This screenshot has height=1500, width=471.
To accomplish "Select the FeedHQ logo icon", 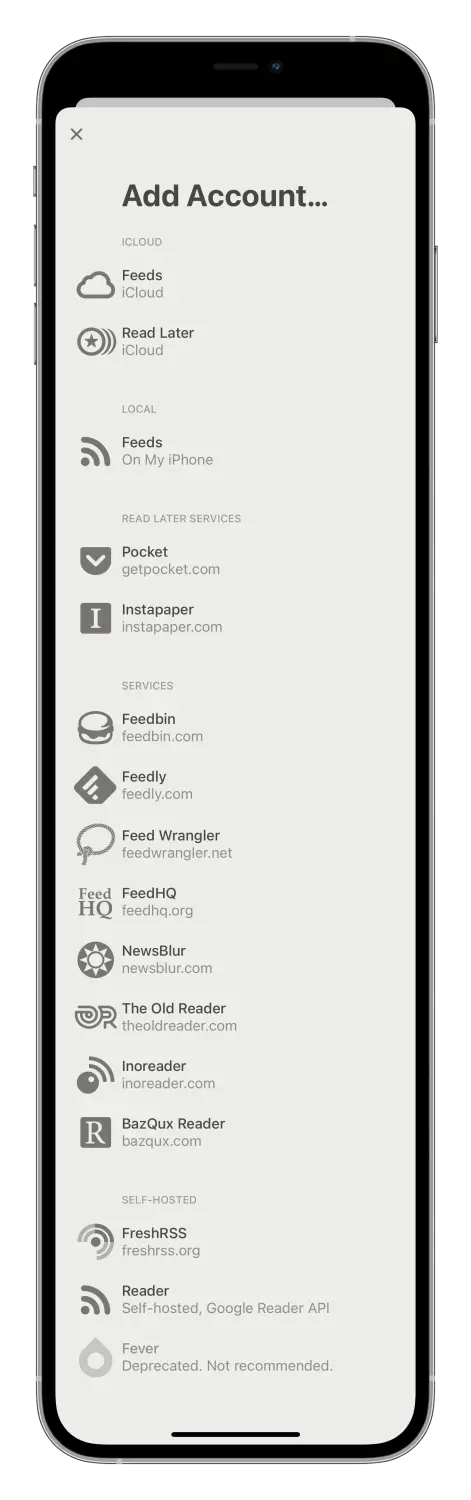I will [x=96, y=902].
